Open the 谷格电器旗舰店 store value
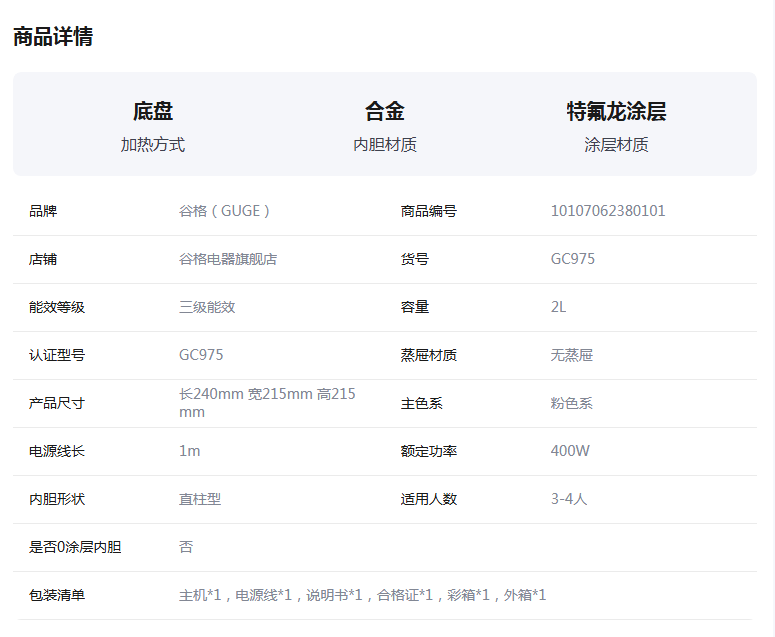The height and width of the screenshot is (637, 775). (228, 259)
